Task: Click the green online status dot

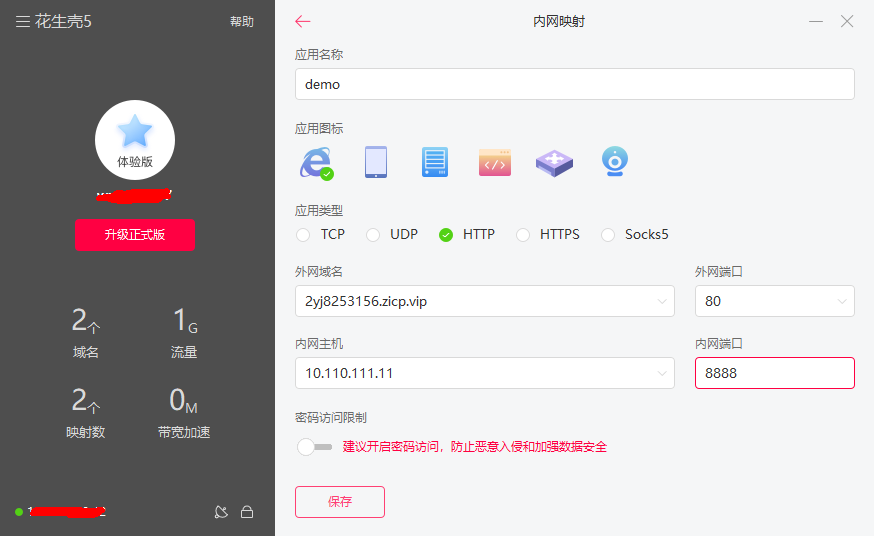Action: click(19, 511)
